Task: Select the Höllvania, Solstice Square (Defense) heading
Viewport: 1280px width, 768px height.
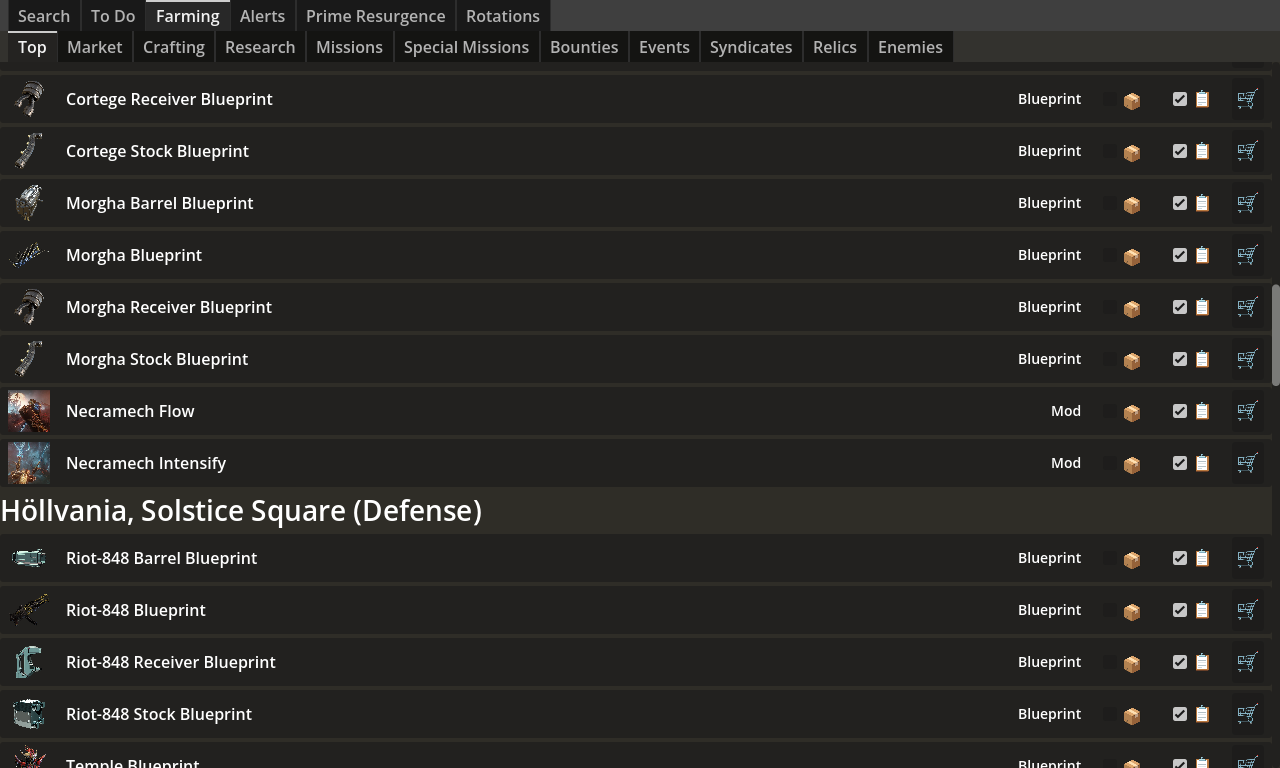Action: tap(241, 510)
